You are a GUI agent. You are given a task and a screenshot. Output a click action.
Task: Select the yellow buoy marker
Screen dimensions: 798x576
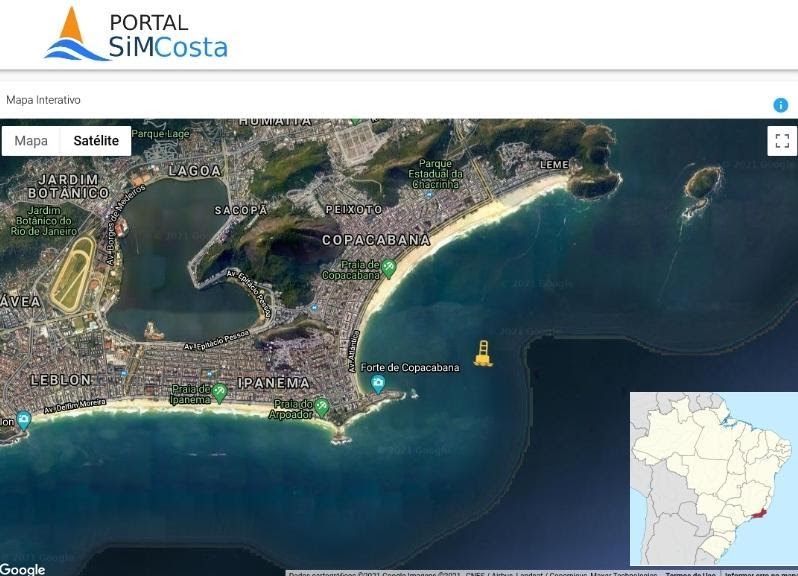(483, 354)
